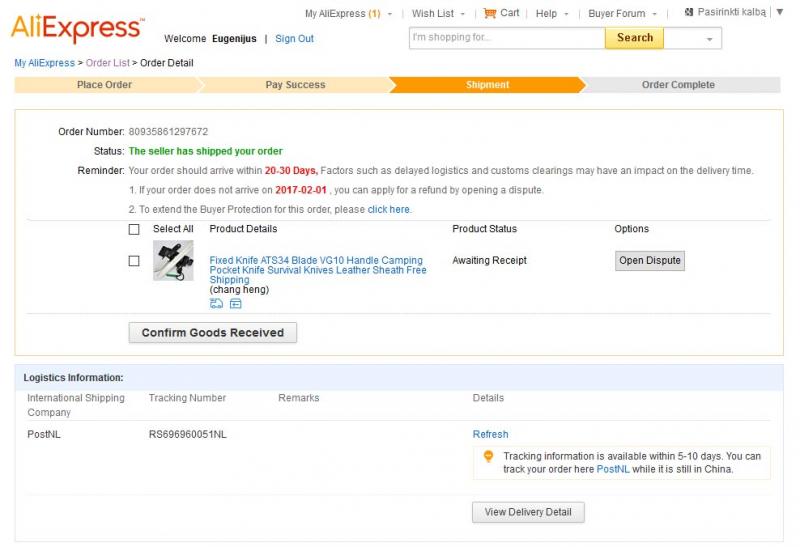The width and height of the screenshot is (800, 547).
Task: Click the shopping cart icon
Action: point(490,13)
